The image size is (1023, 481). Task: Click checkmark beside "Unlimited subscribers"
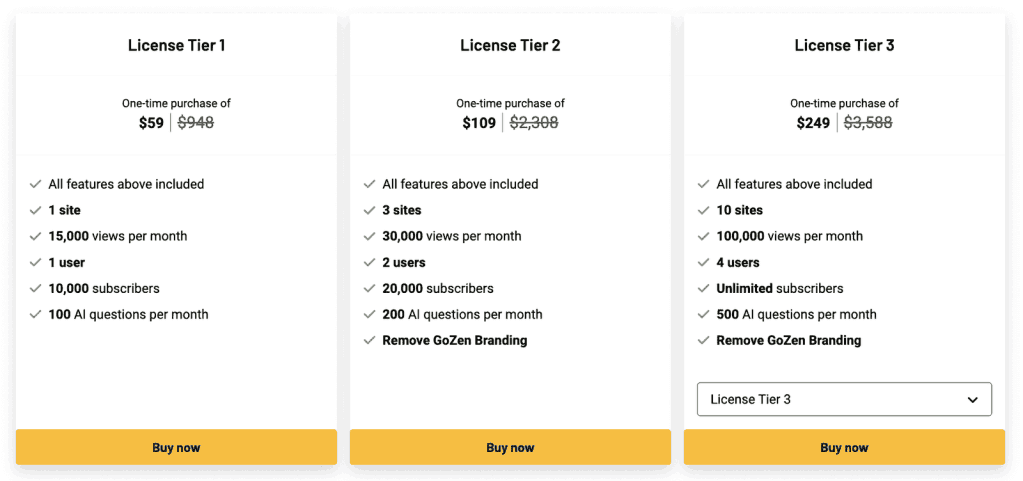[x=703, y=289]
